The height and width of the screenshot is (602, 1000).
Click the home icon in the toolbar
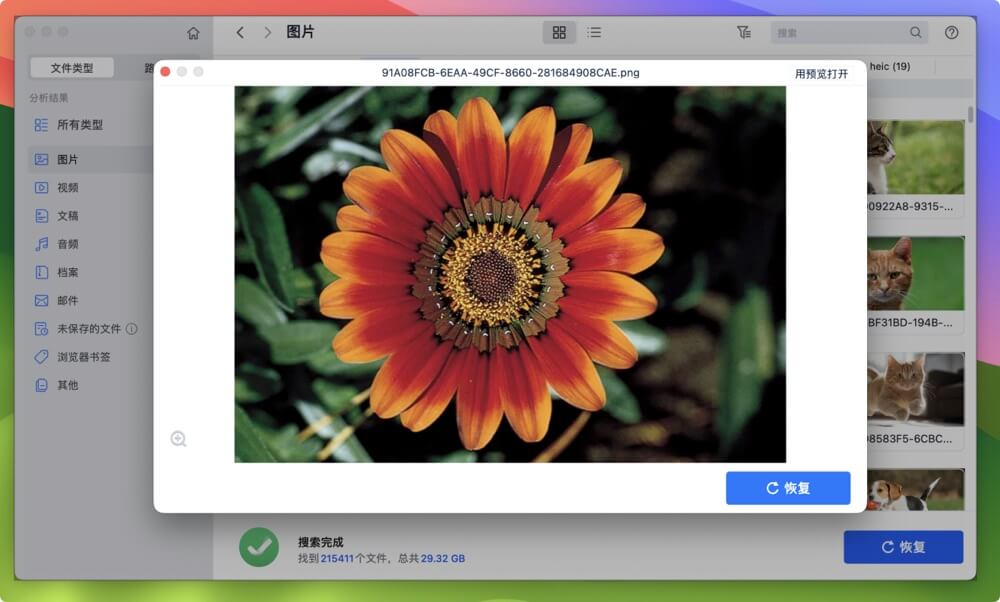tap(192, 32)
